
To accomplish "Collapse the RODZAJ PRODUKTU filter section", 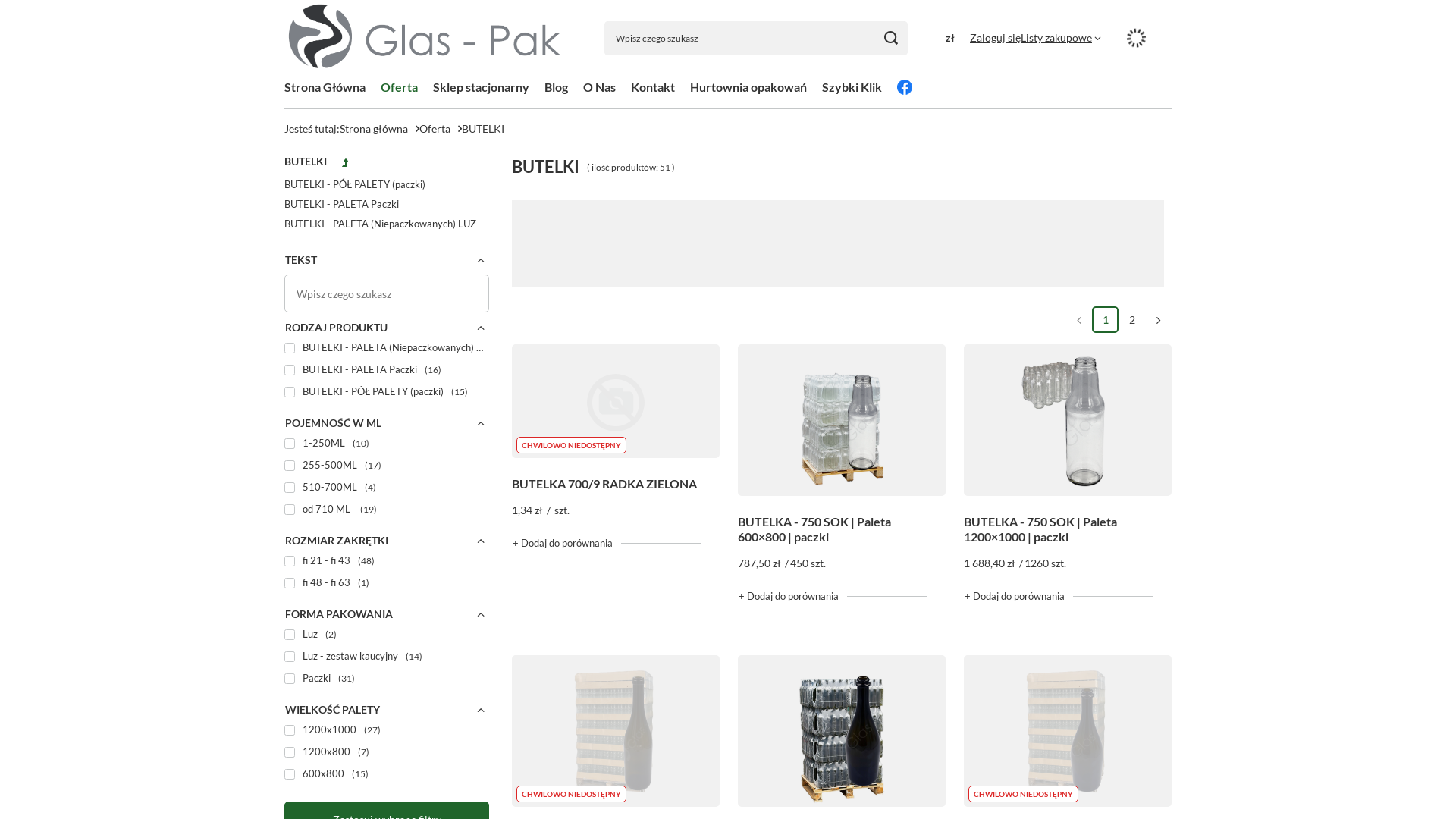I will (480, 328).
